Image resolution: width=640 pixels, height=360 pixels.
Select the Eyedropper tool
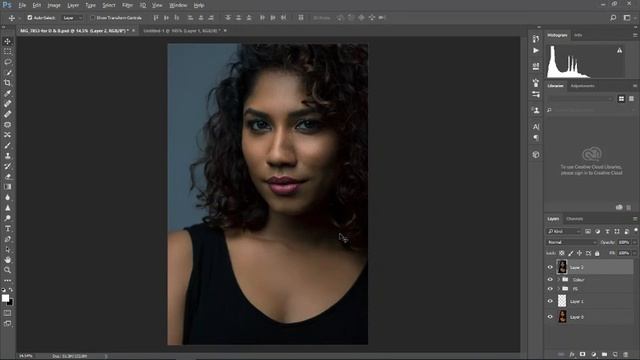[x=7, y=93]
